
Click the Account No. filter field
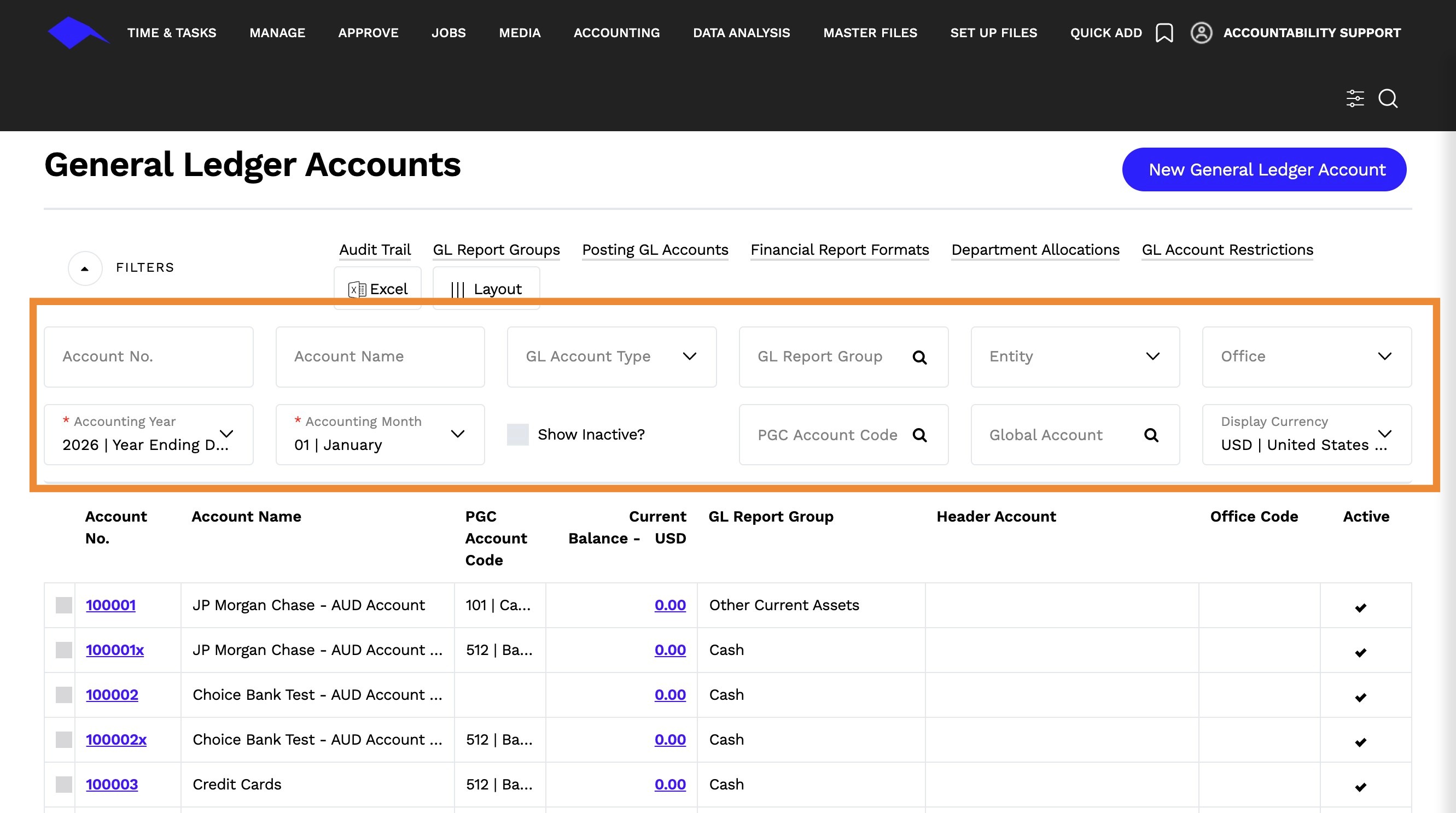(149, 357)
